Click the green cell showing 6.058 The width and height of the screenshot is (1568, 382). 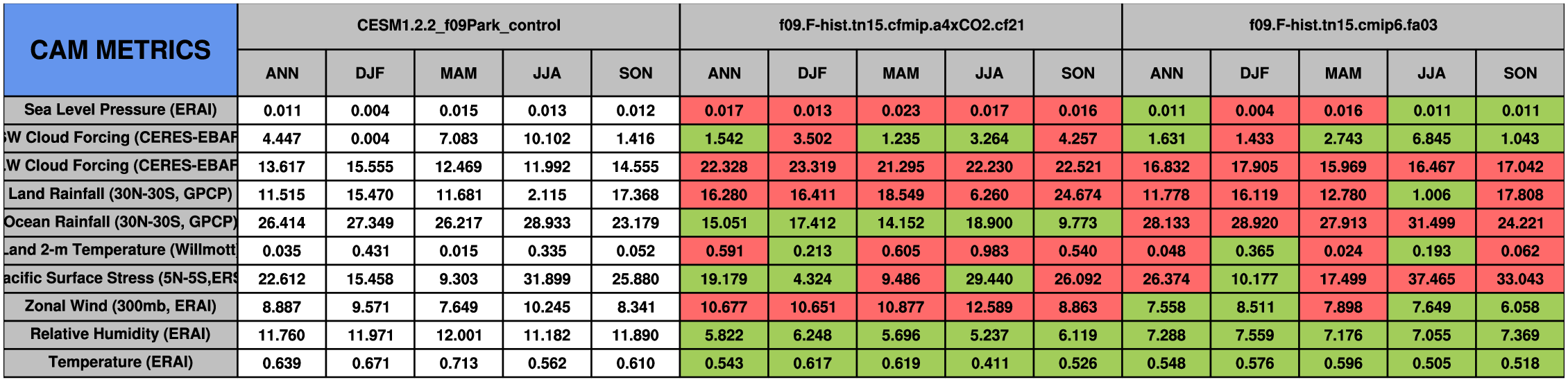[1519, 307]
